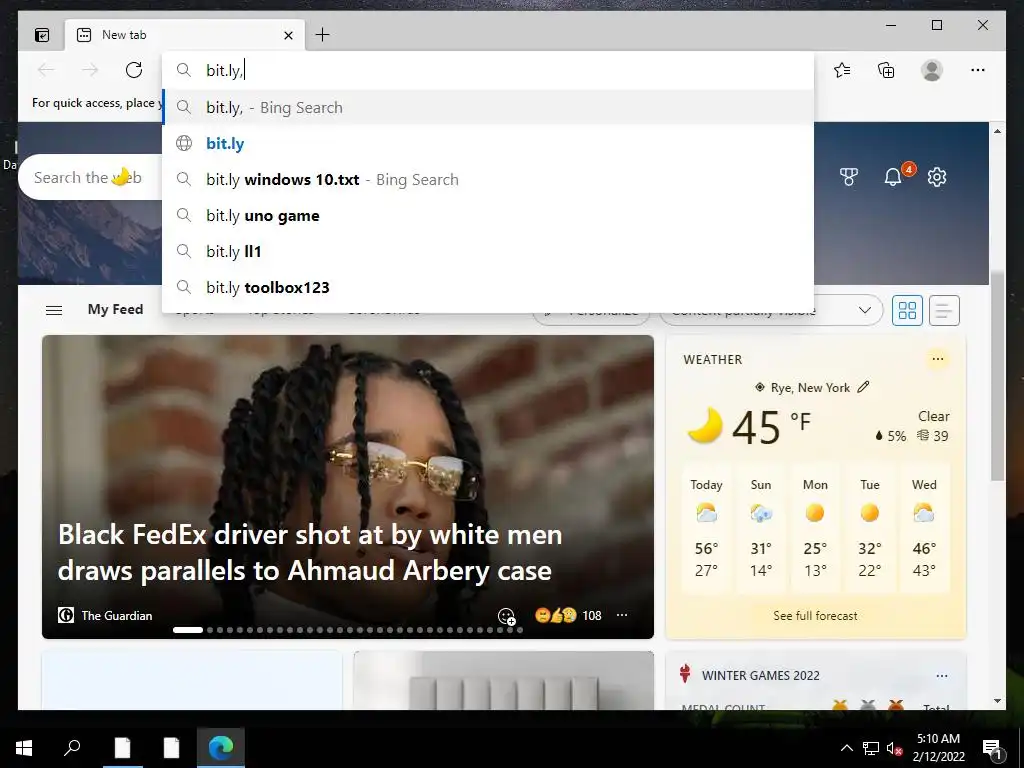1024x768 pixels.
Task: Select the bit.ly windows 10.txt suggestion
Action: (x=488, y=180)
